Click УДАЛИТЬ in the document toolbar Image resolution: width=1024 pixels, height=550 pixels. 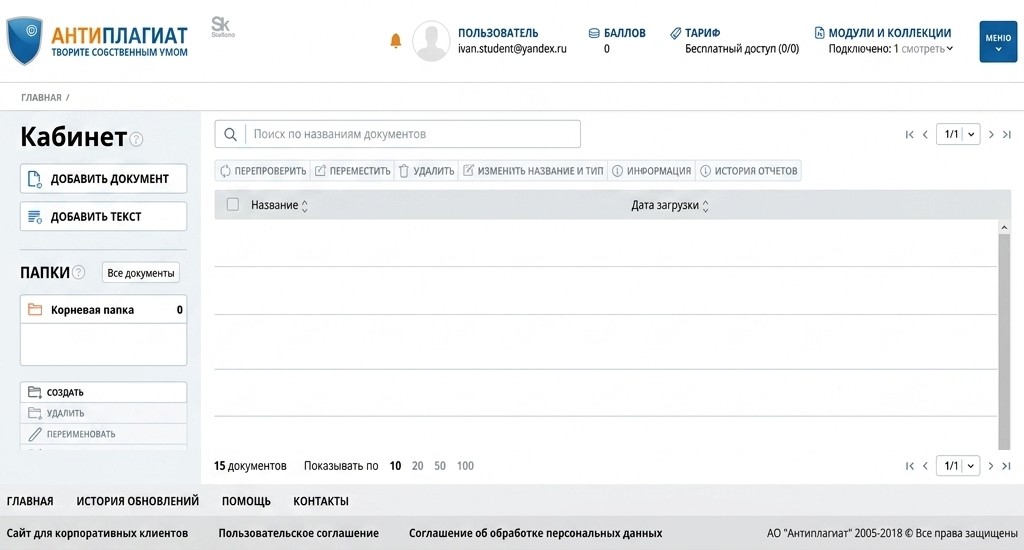click(x=426, y=170)
